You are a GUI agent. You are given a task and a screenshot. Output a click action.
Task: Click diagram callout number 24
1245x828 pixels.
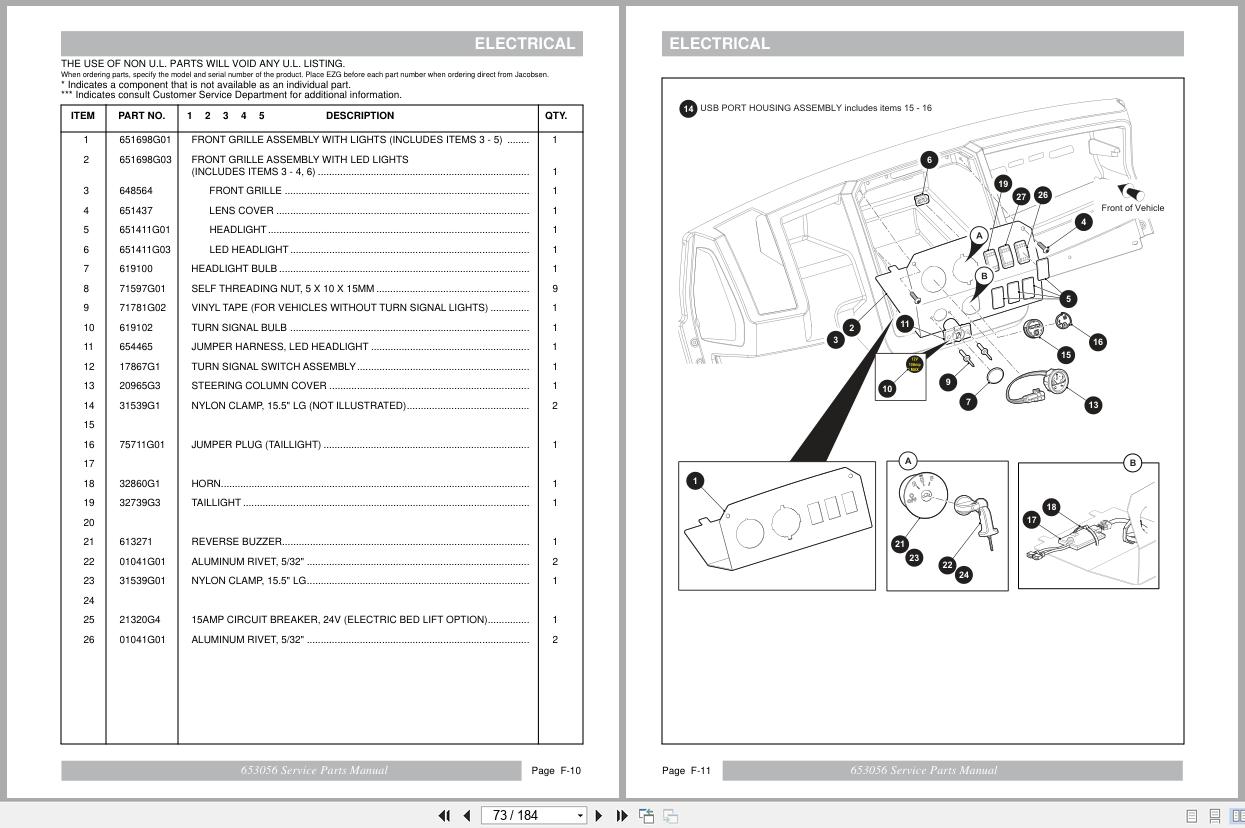coord(964,575)
